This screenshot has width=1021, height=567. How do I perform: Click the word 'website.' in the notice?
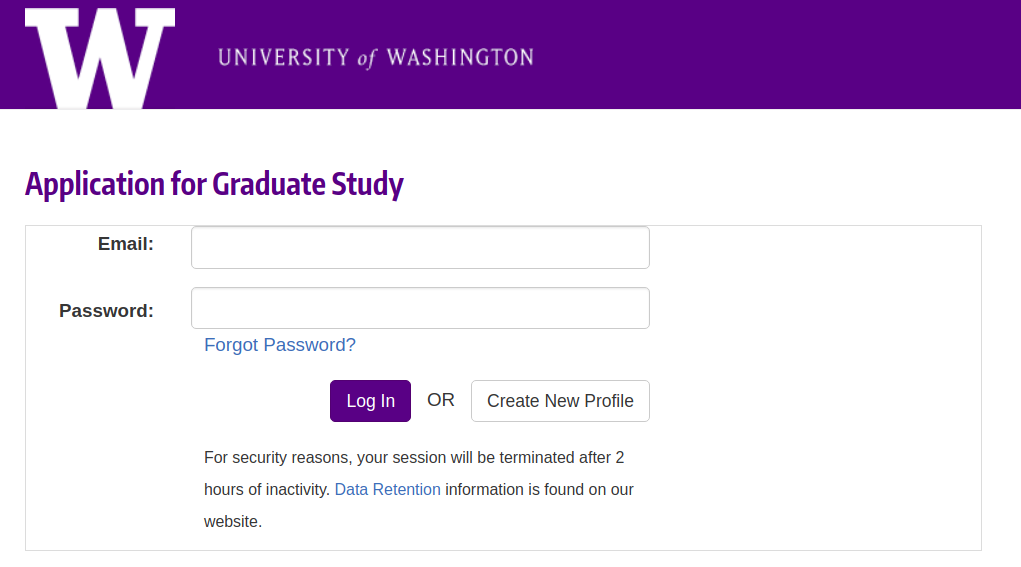point(233,521)
